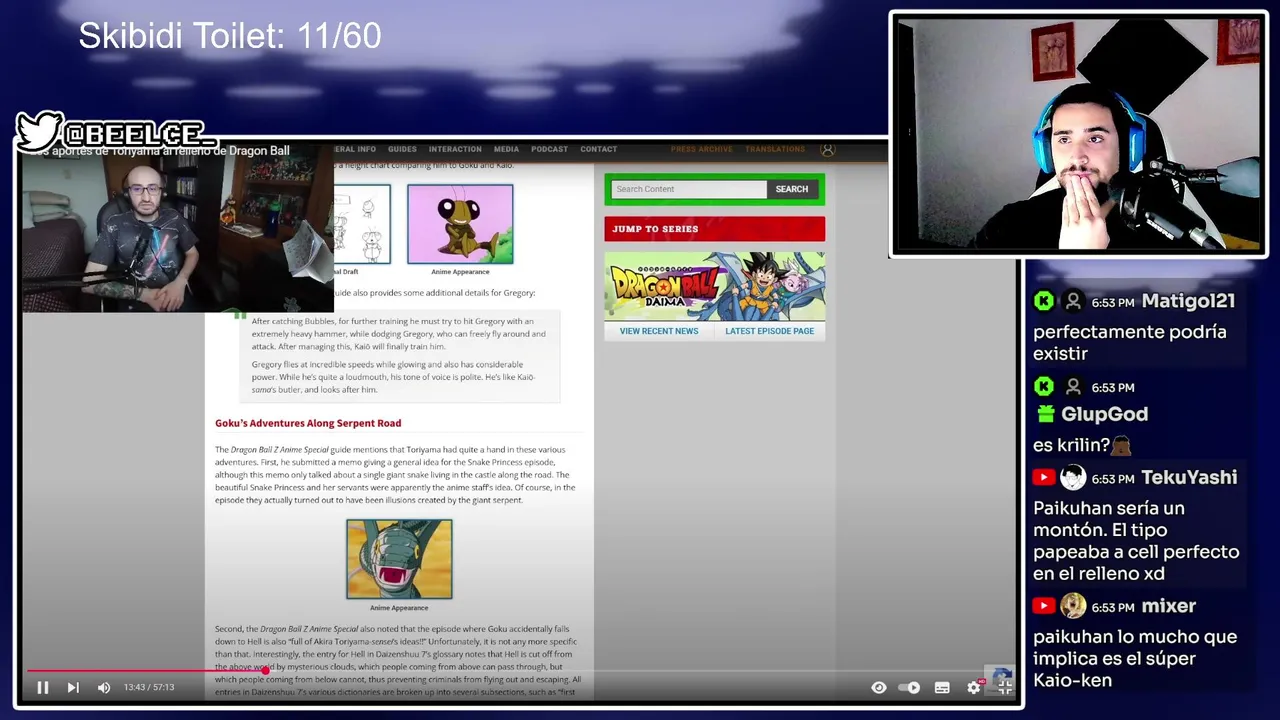Viewport: 1280px width, 720px height.
Task: Click the YouTube icon beside TekuYashi
Action: click(1044, 478)
